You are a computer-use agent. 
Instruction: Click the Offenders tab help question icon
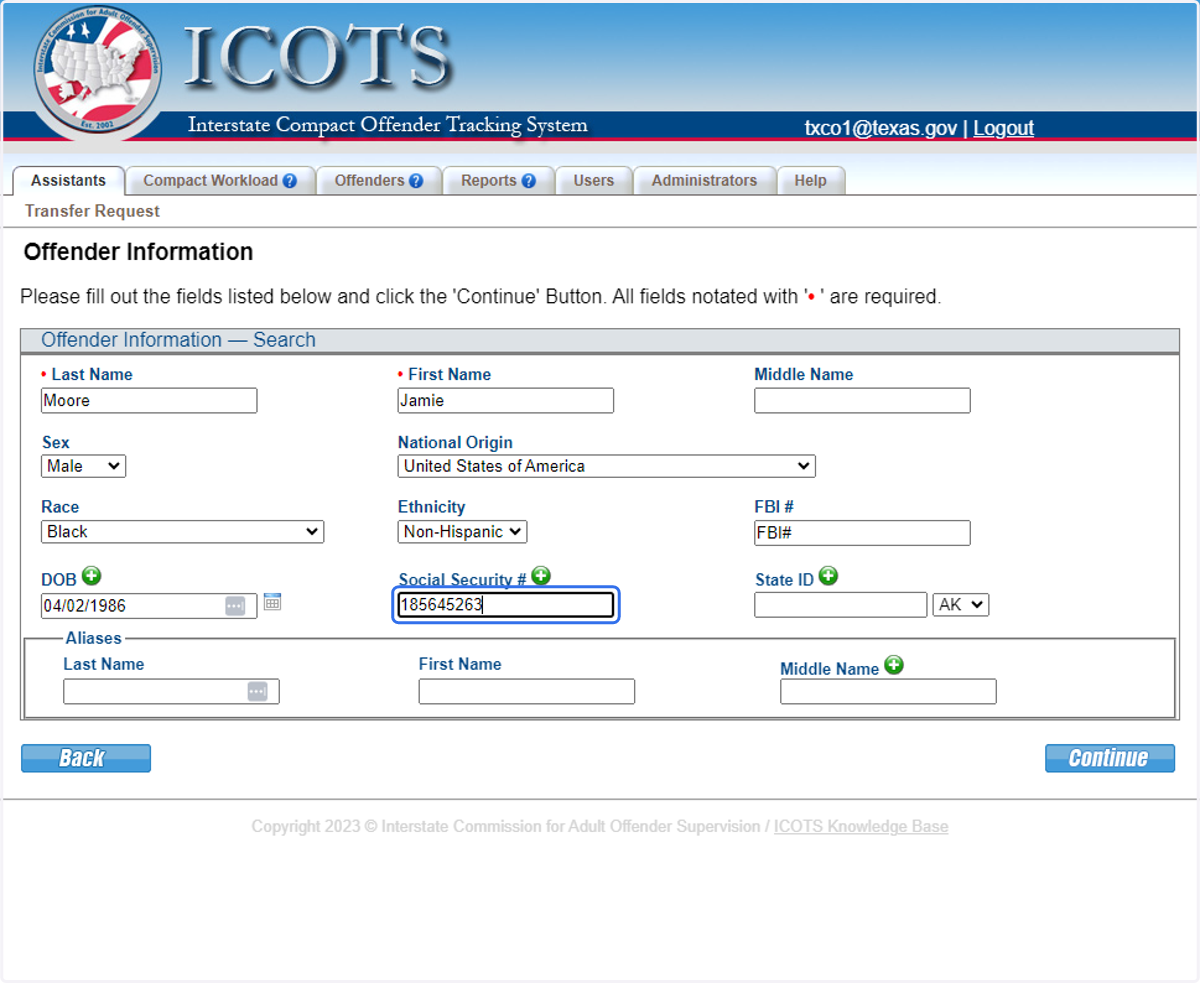pos(416,181)
